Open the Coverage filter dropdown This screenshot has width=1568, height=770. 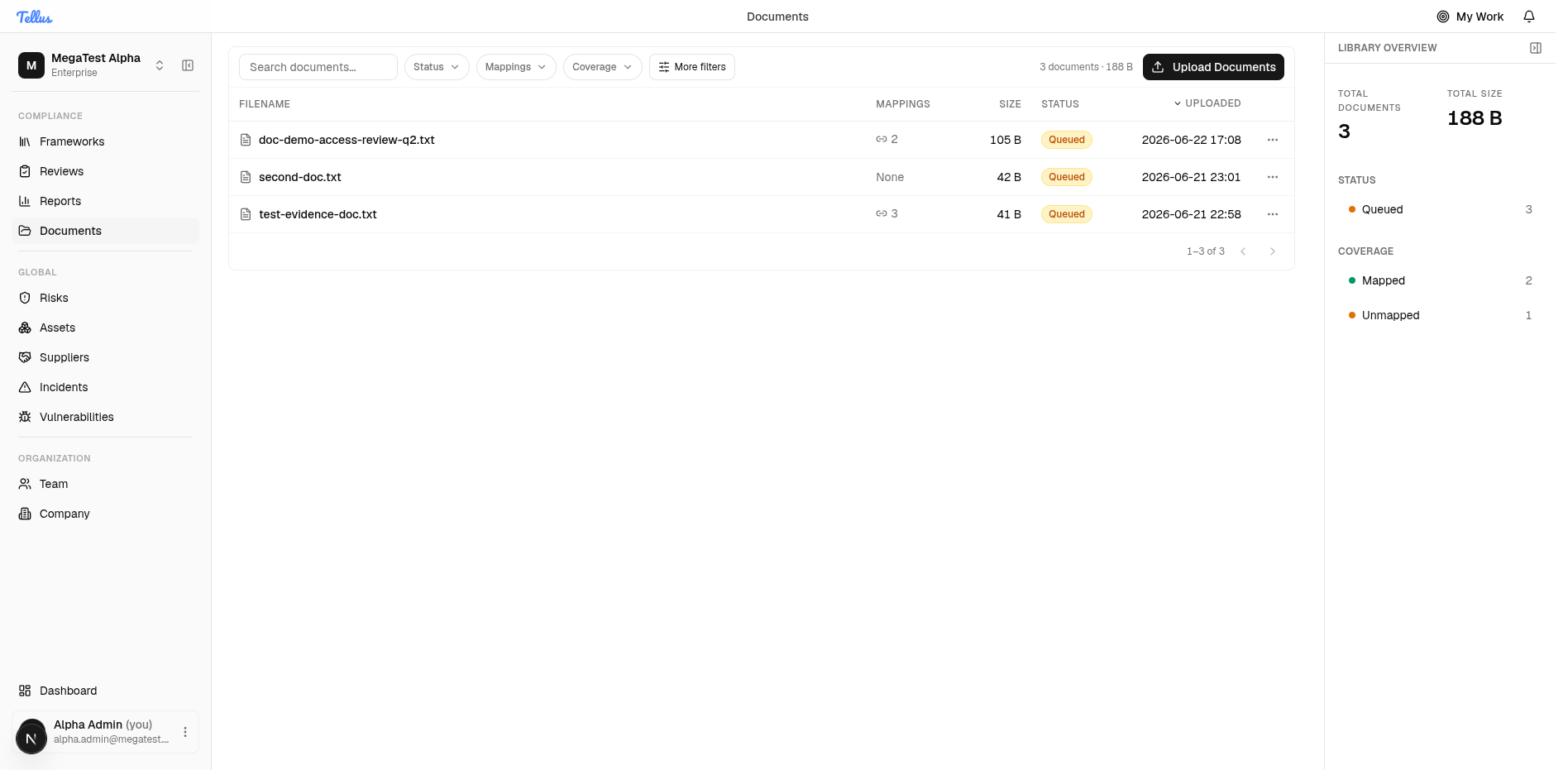603,67
